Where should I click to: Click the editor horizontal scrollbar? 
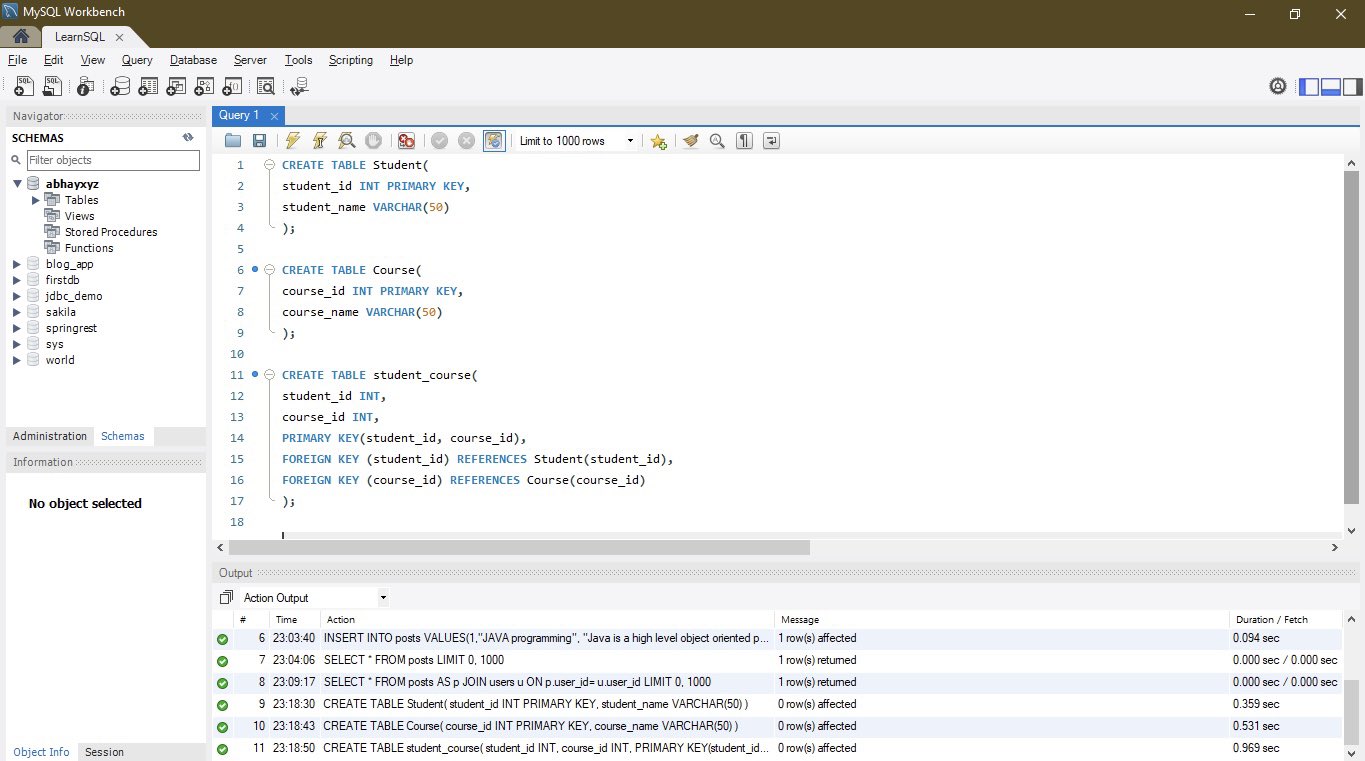click(518, 548)
